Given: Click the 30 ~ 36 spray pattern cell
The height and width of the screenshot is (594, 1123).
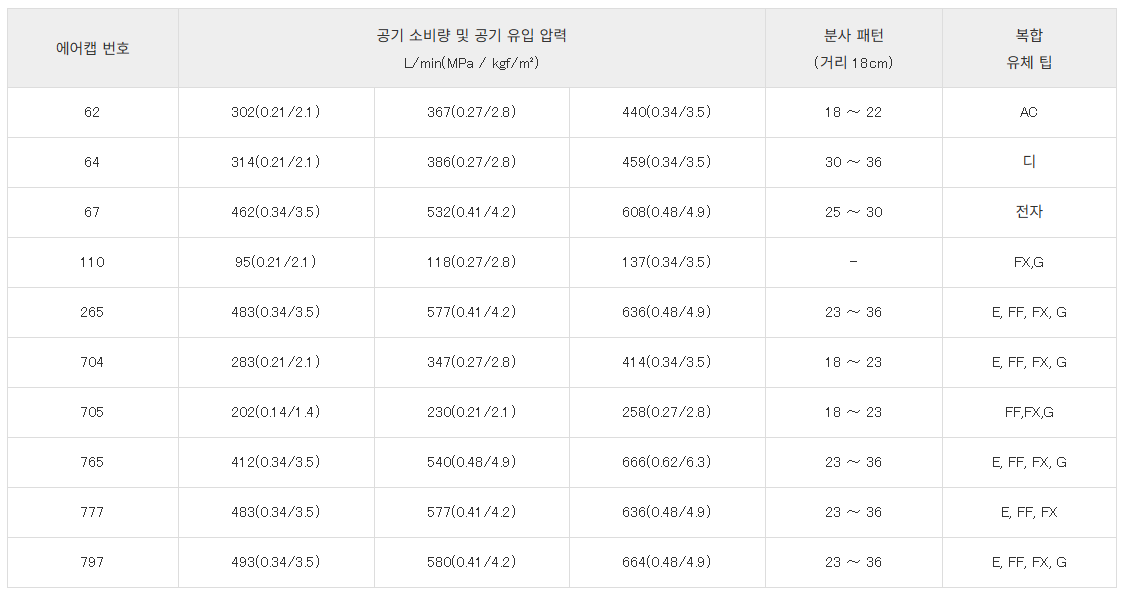Looking at the screenshot, I should coord(853,162).
